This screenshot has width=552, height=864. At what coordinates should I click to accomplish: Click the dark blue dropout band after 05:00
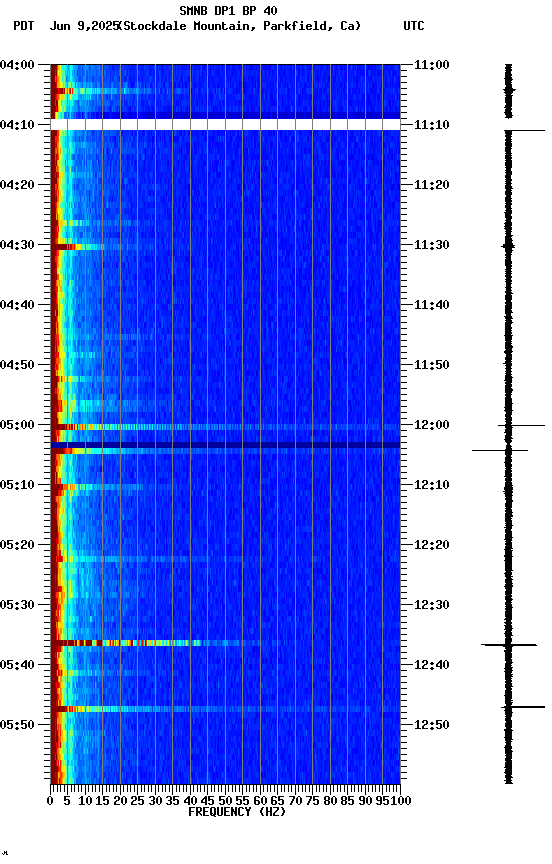(x=225, y=445)
